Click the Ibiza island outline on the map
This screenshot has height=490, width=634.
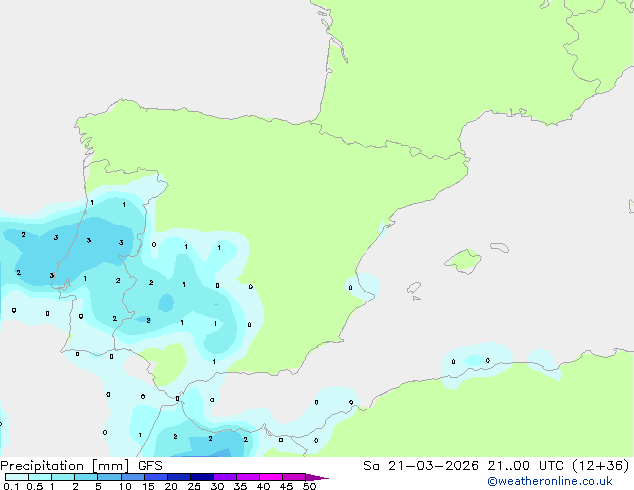tap(414, 288)
